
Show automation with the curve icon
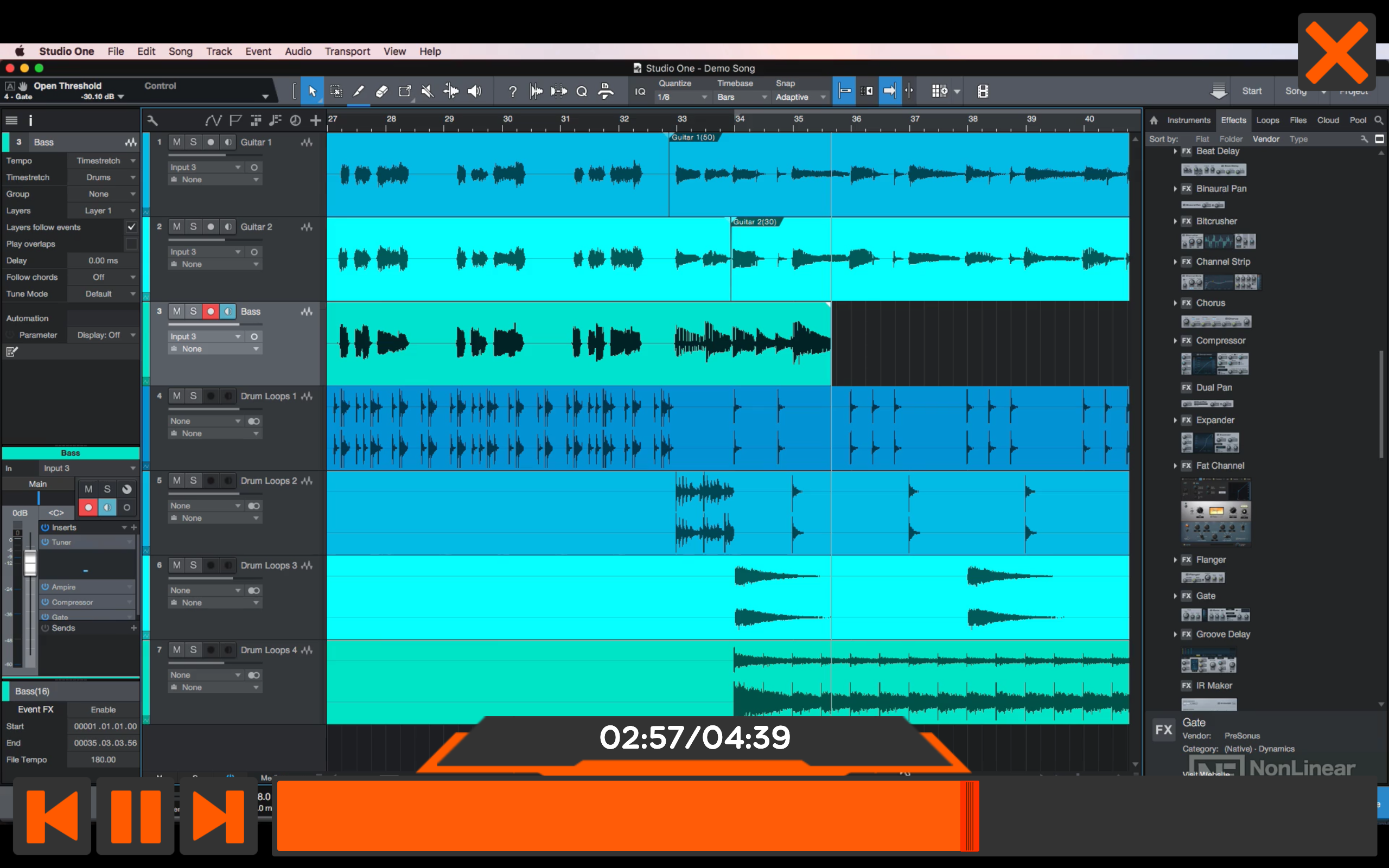[213, 120]
